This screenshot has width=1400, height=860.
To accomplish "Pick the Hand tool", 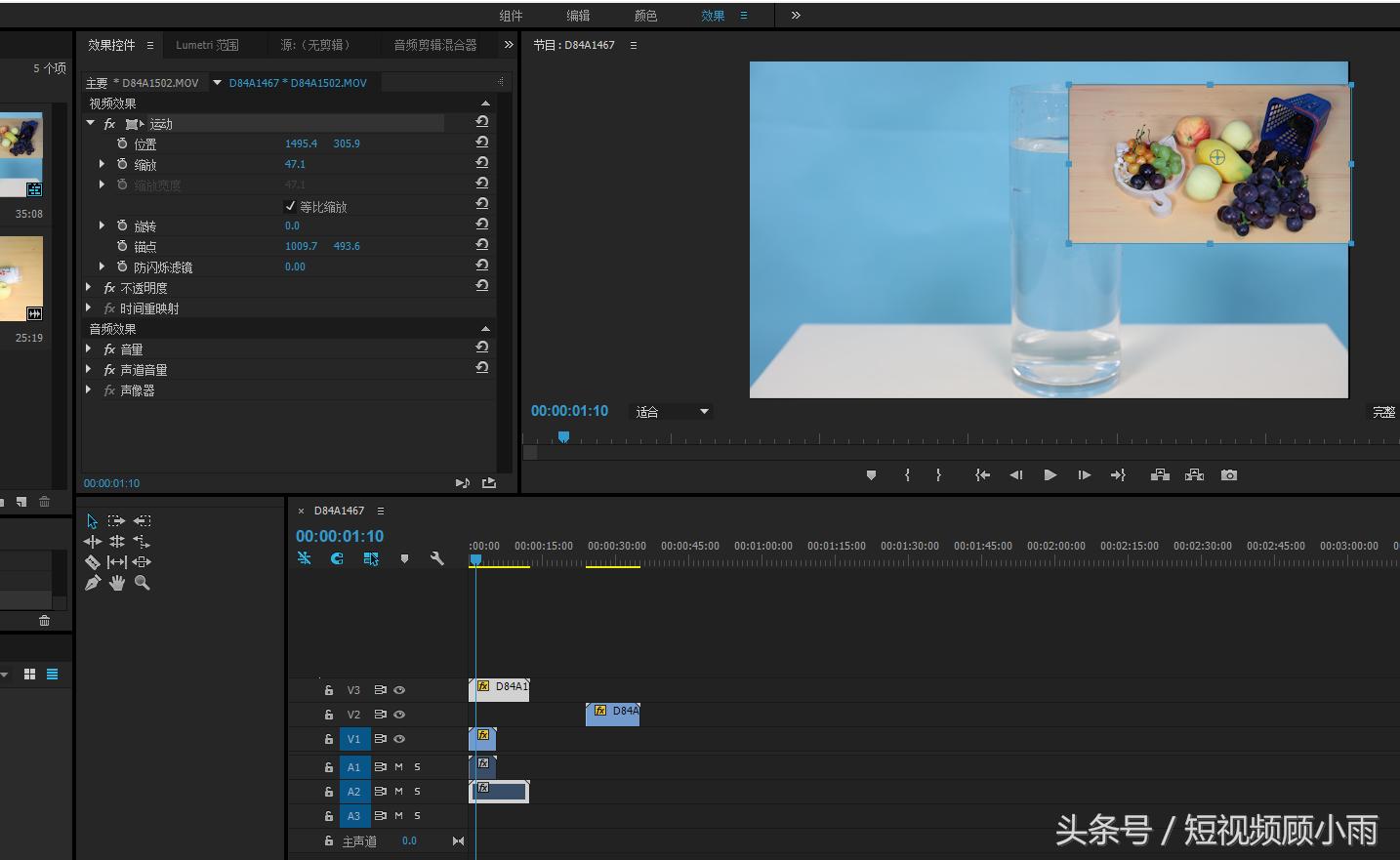I will 117,583.
